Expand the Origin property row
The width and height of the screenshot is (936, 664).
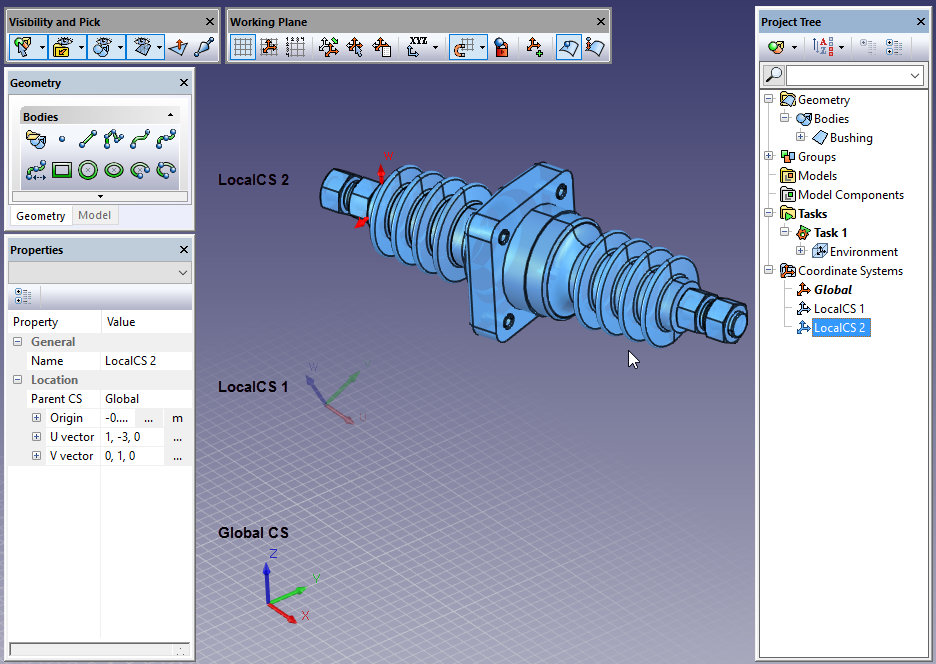coord(36,418)
